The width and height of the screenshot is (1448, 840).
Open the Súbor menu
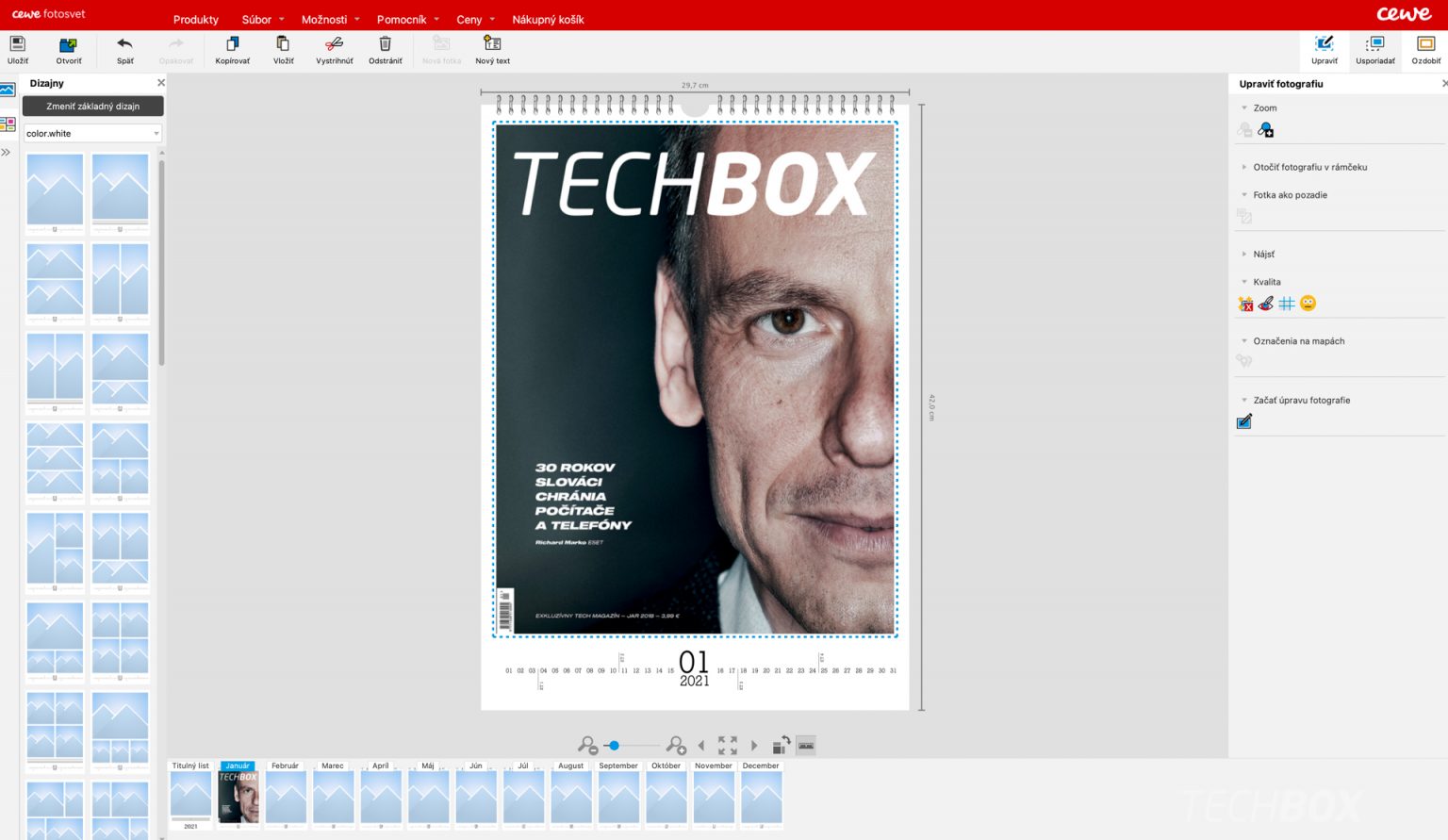tap(262, 19)
